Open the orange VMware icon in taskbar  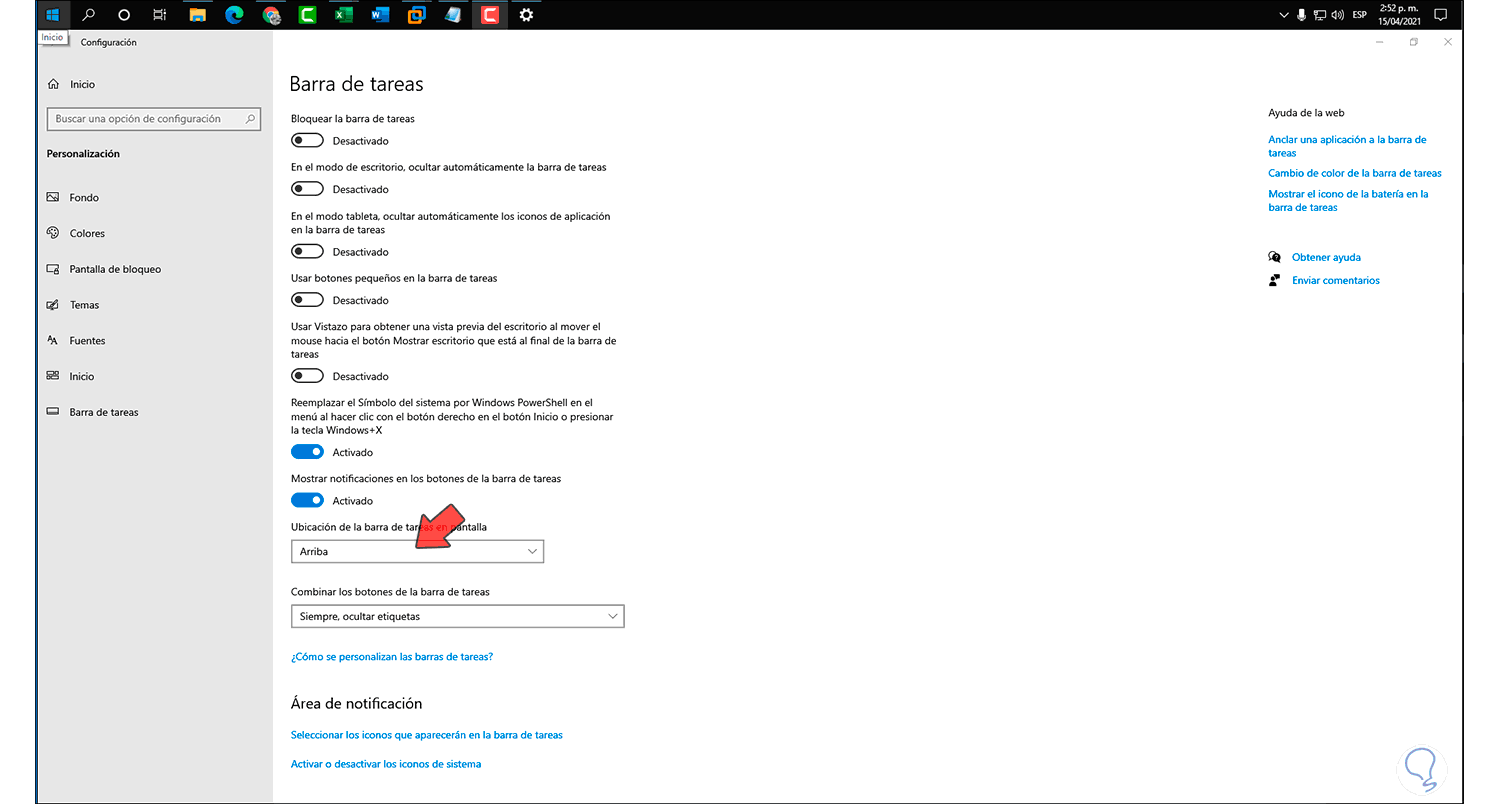[x=416, y=15]
